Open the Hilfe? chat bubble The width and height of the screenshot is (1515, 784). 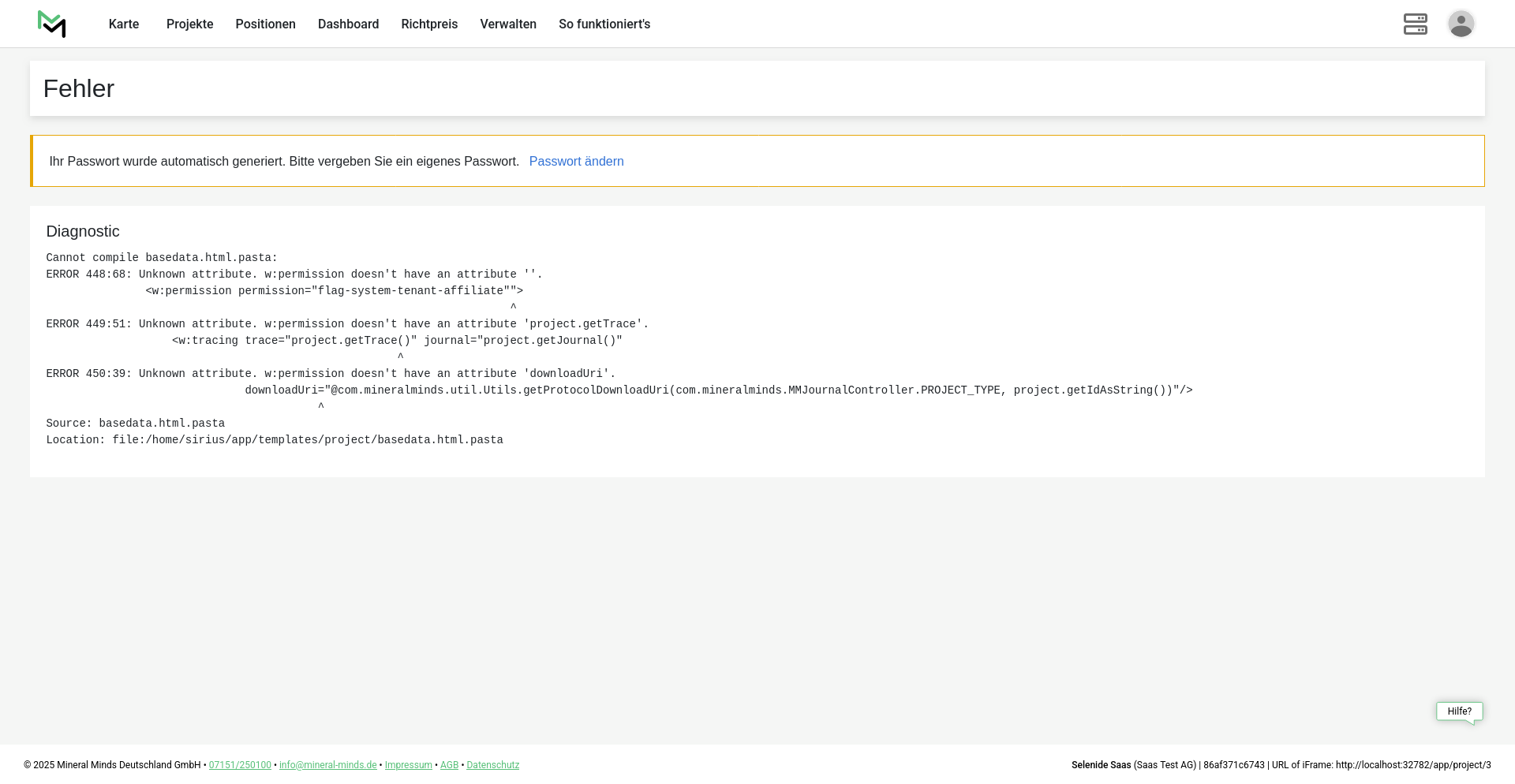click(x=1459, y=711)
